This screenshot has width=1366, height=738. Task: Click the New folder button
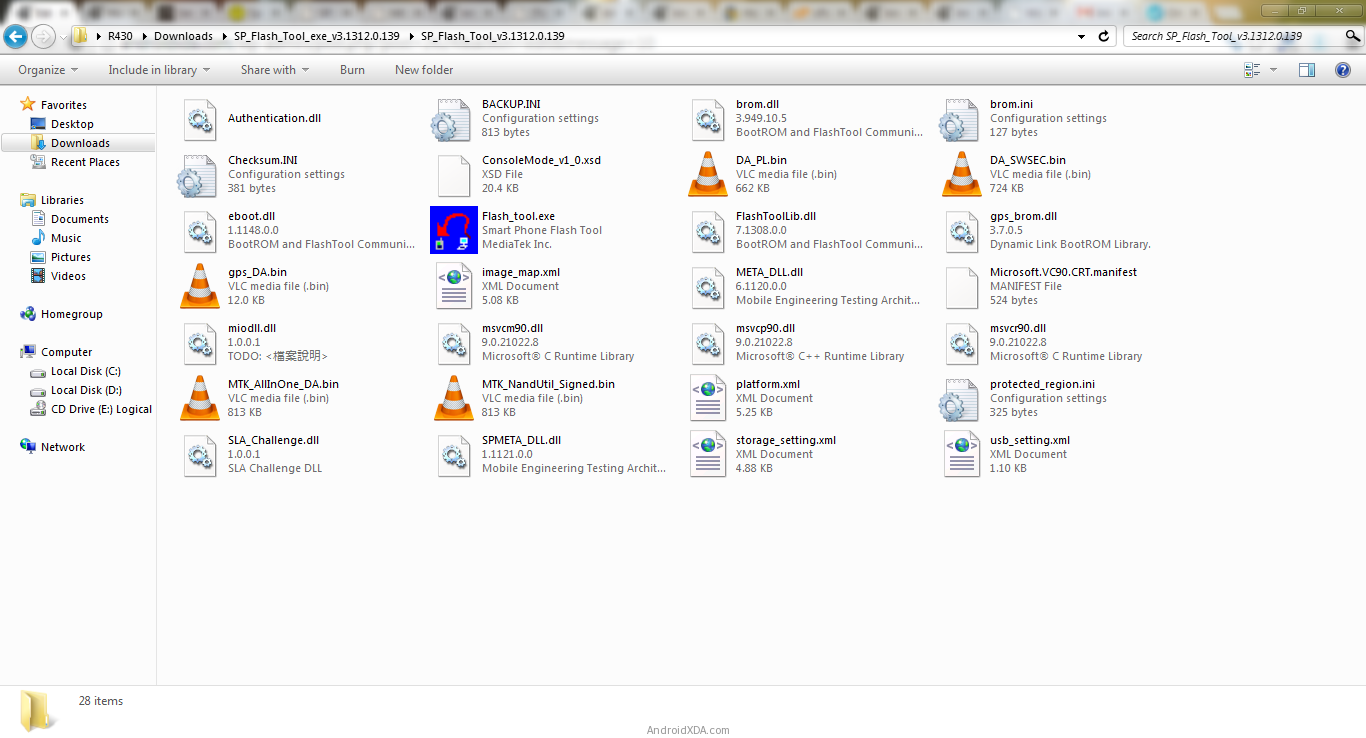423,70
